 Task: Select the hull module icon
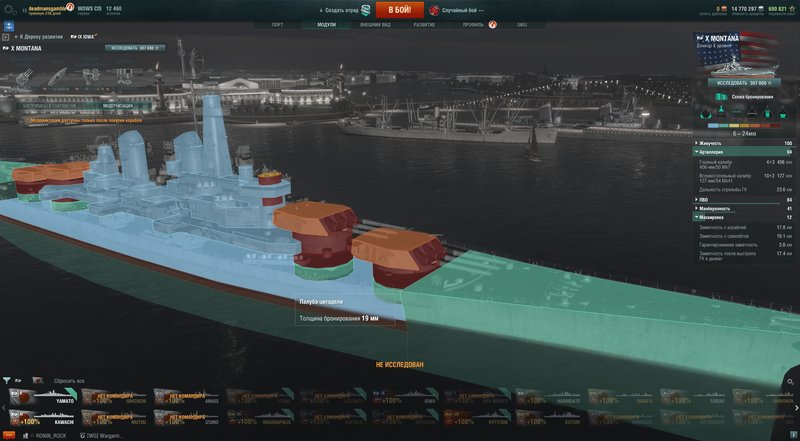[x=57, y=77]
